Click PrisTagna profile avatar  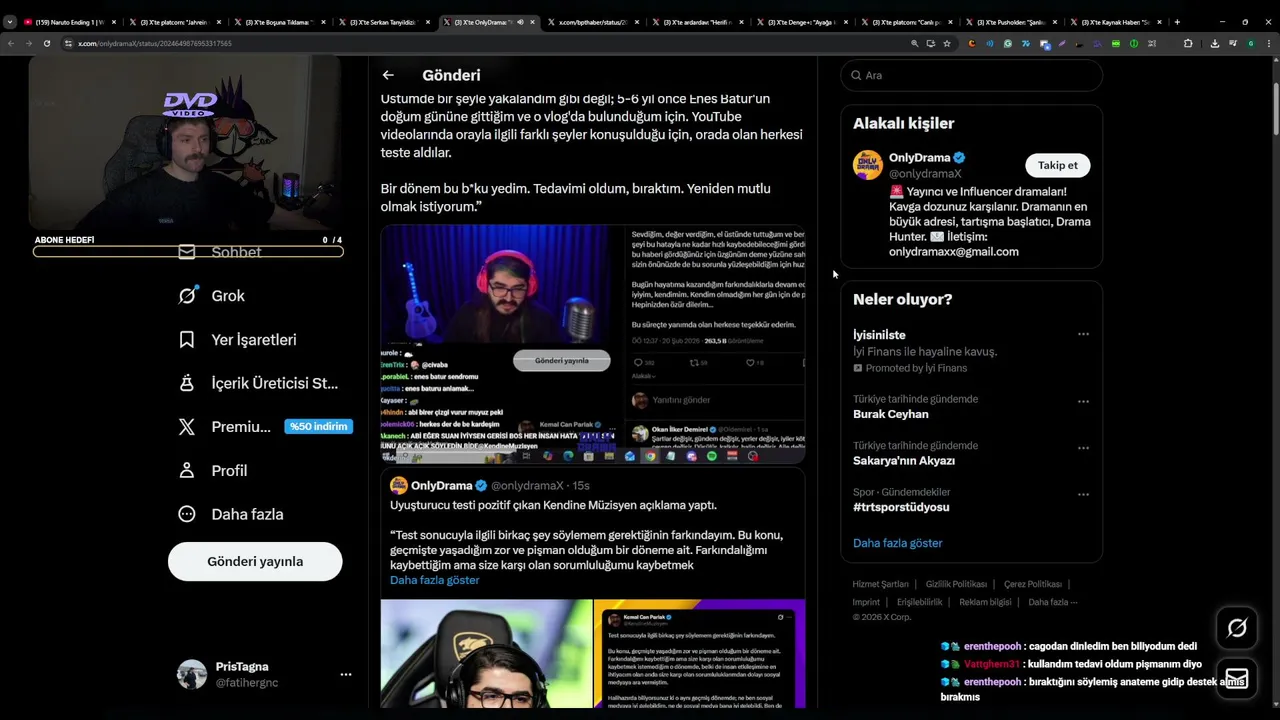tap(192, 675)
